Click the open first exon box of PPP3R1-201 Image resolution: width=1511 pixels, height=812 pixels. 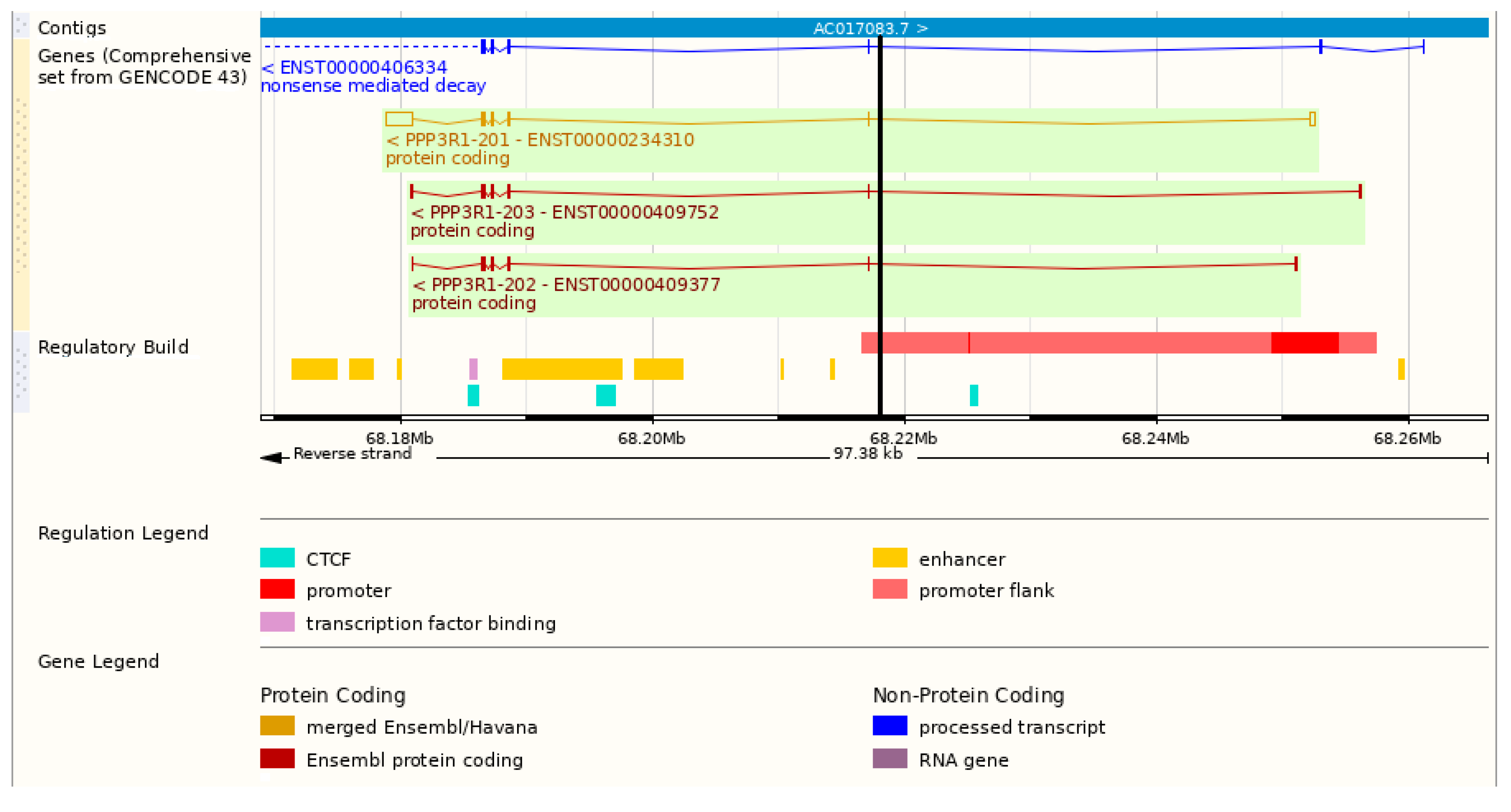click(399, 119)
